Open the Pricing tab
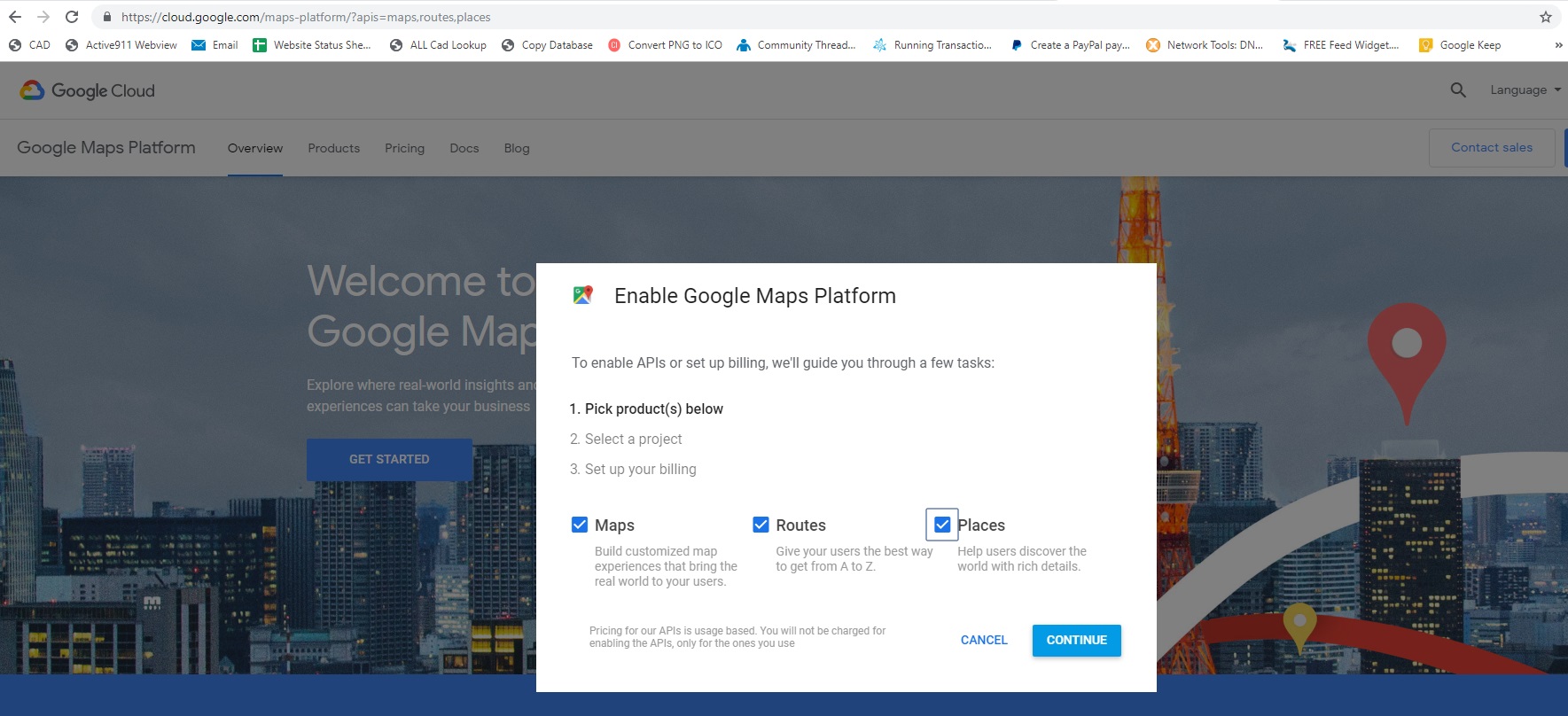This screenshot has width=1568, height=716. point(404,148)
